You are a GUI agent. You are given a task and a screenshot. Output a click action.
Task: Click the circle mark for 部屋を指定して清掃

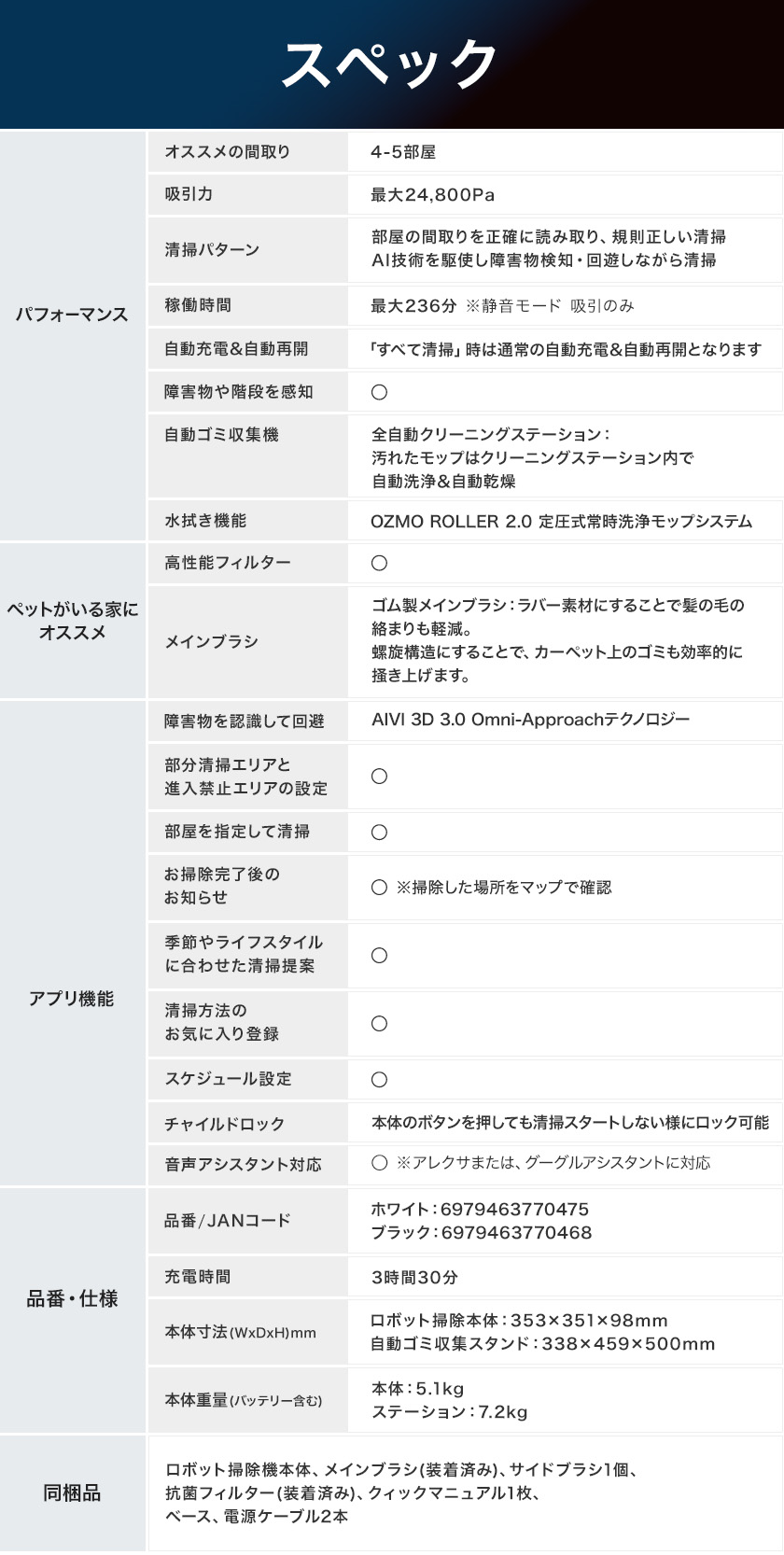[x=379, y=832]
